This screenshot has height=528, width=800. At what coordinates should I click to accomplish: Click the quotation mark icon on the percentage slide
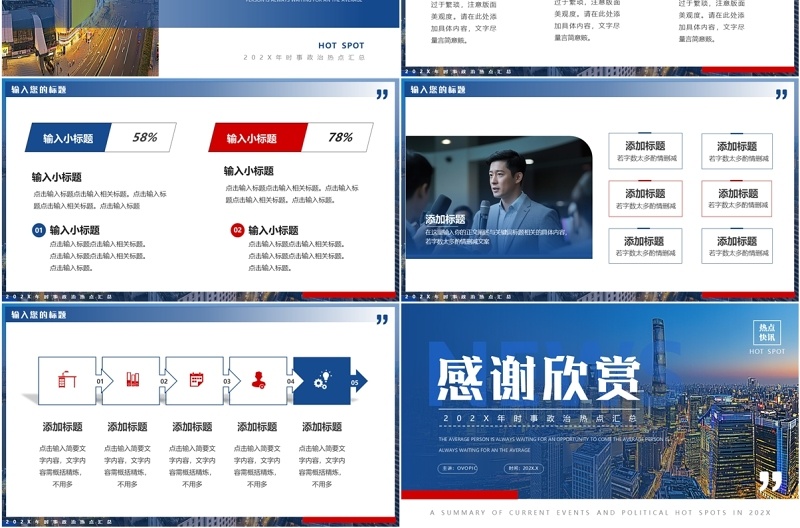pos(382,94)
